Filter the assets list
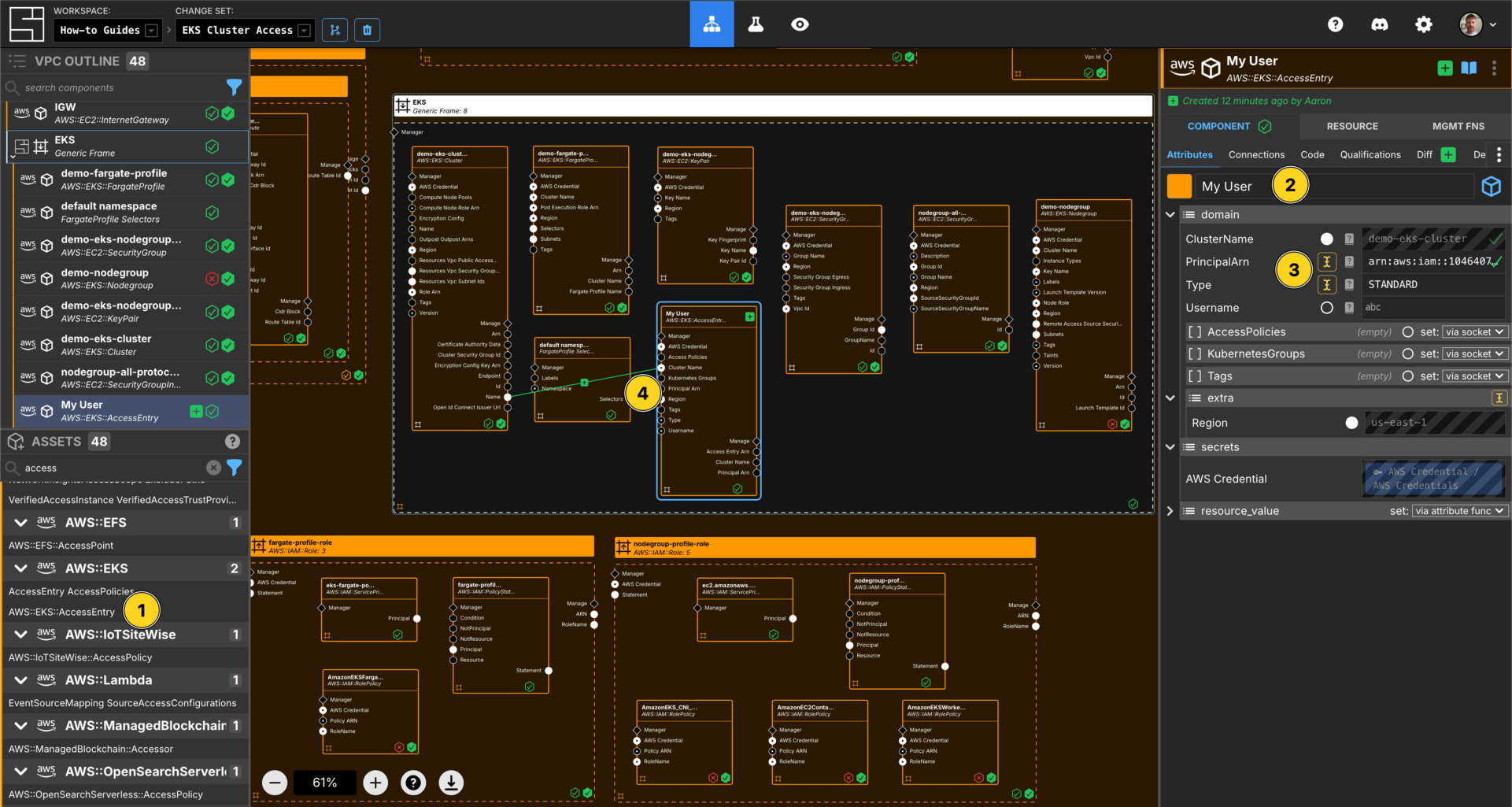 click(x=234, y=468)
